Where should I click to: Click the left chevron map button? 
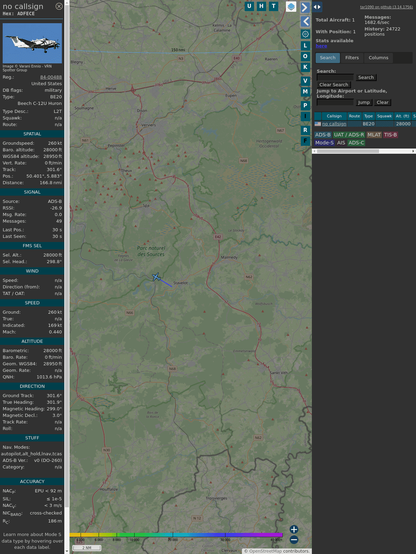pos(305,22)
